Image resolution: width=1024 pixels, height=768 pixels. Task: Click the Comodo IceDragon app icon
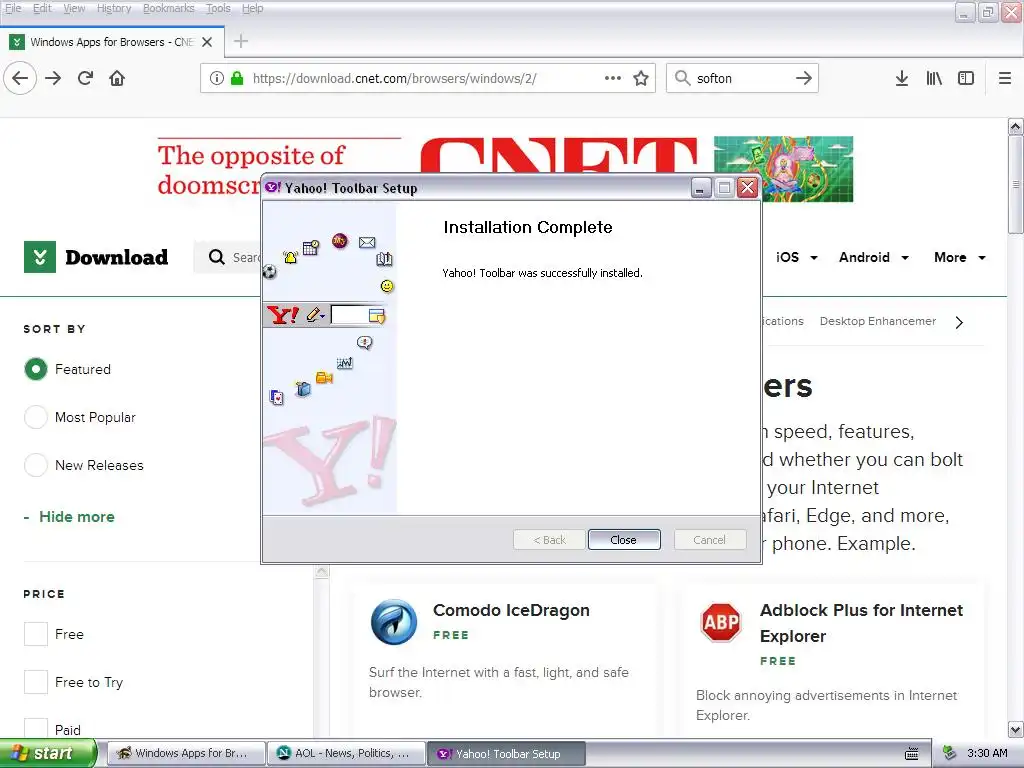coord(394,622)
